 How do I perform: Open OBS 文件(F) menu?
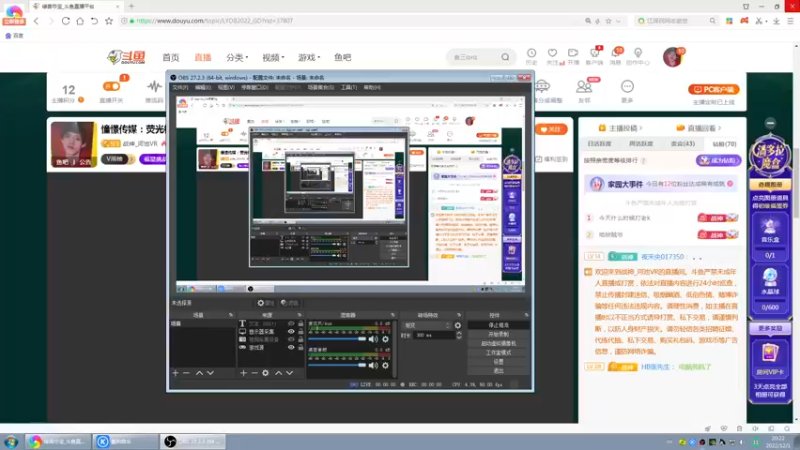coord(180,87)
